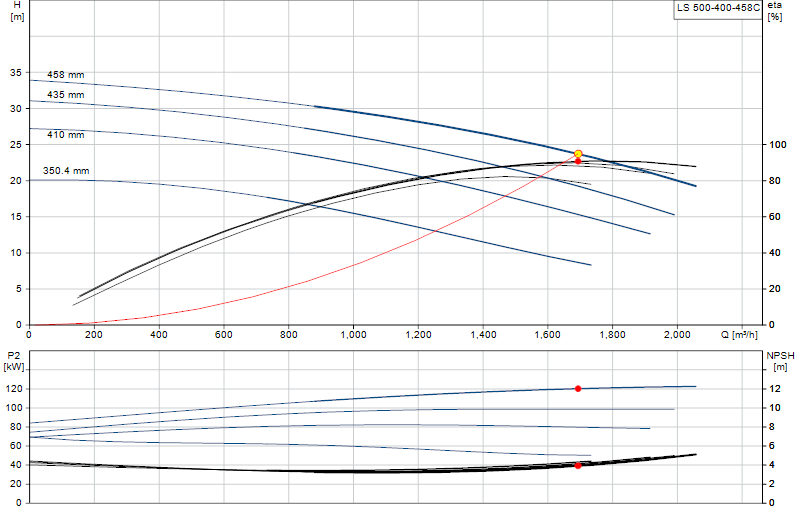
Task: Click the LS 500-400-458C pump label
Action: (x=718, y=8)
